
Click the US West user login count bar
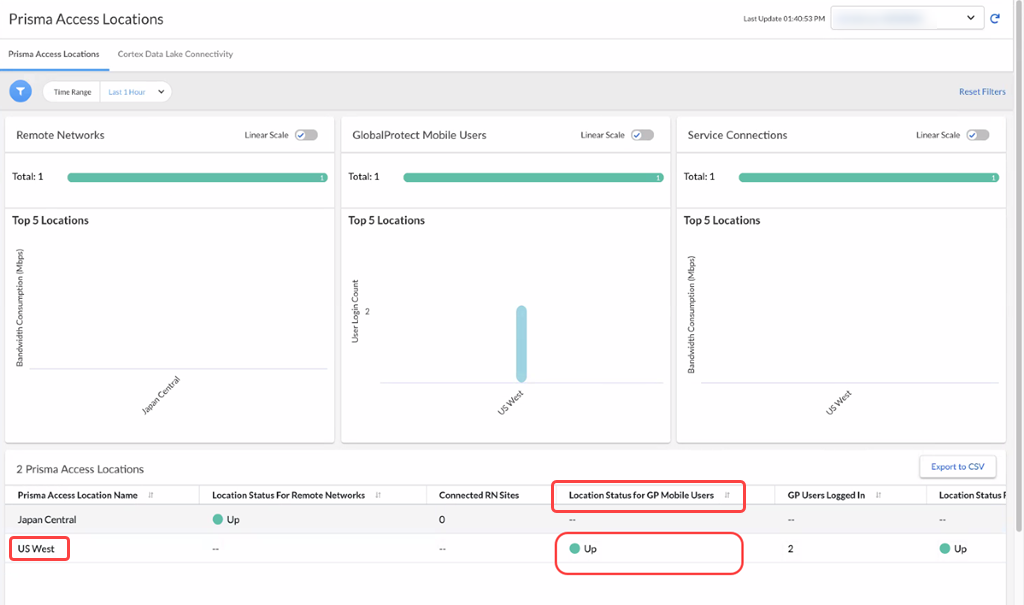click(x=521, y=344)
